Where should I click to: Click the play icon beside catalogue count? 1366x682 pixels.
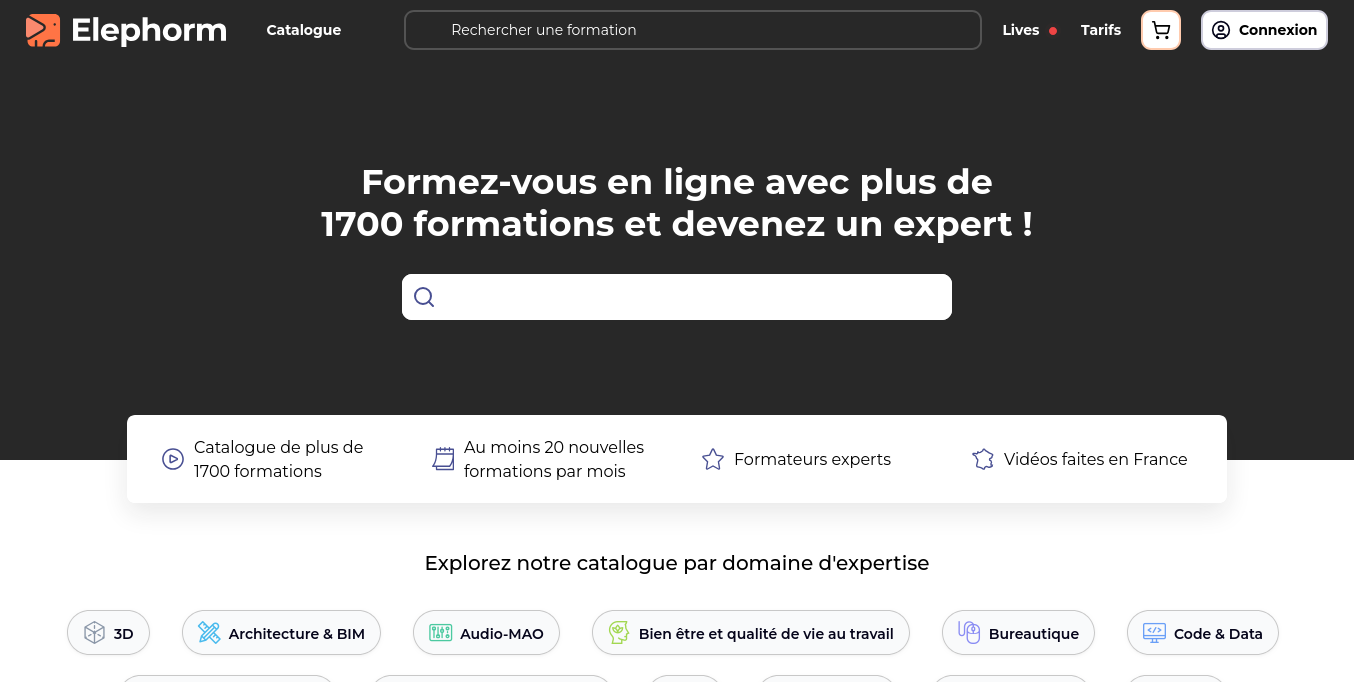[173, 459]
